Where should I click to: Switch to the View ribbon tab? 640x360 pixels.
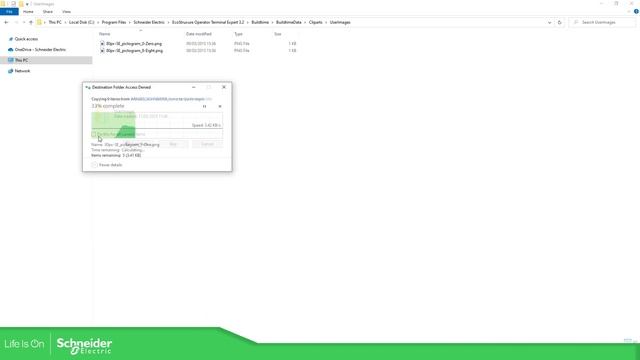pos(66,12)
